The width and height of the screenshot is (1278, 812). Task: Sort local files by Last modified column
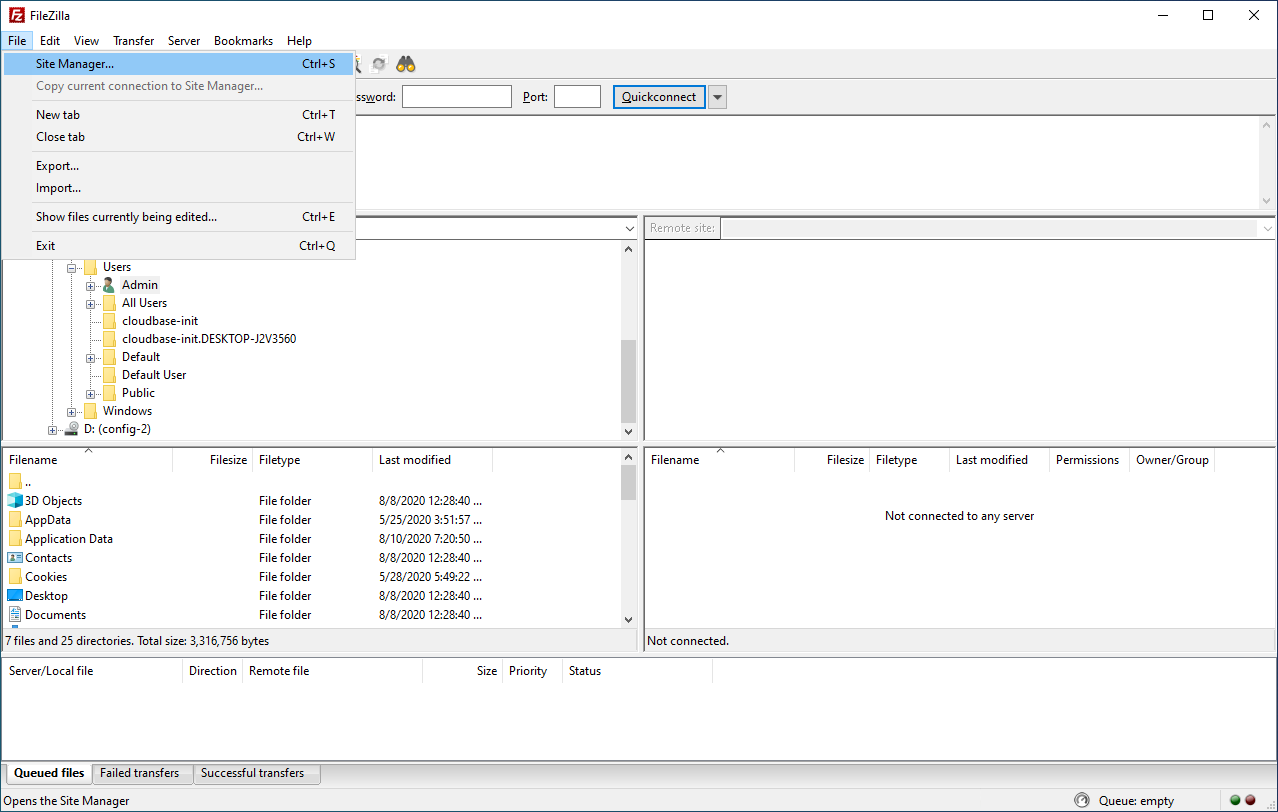coord(432,460)
